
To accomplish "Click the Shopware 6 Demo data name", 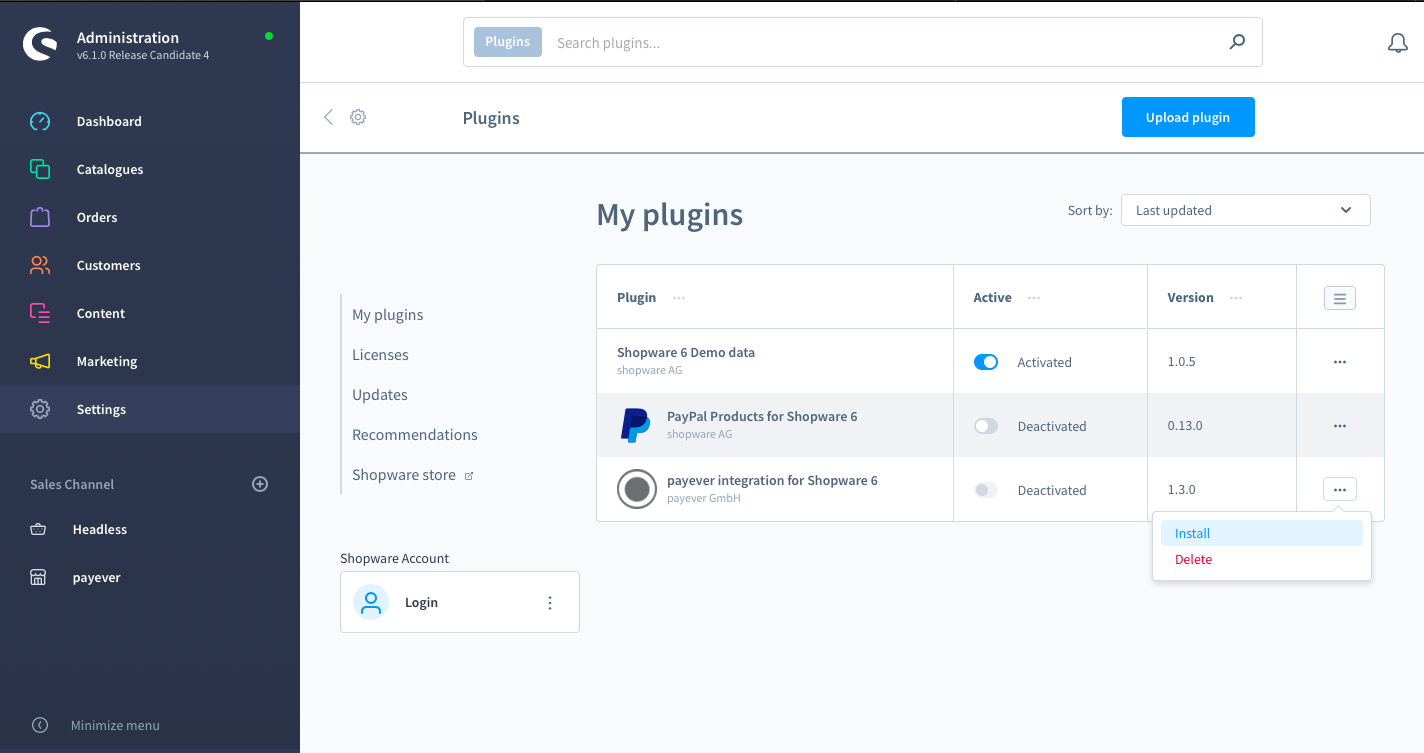I will coord(686,352).
